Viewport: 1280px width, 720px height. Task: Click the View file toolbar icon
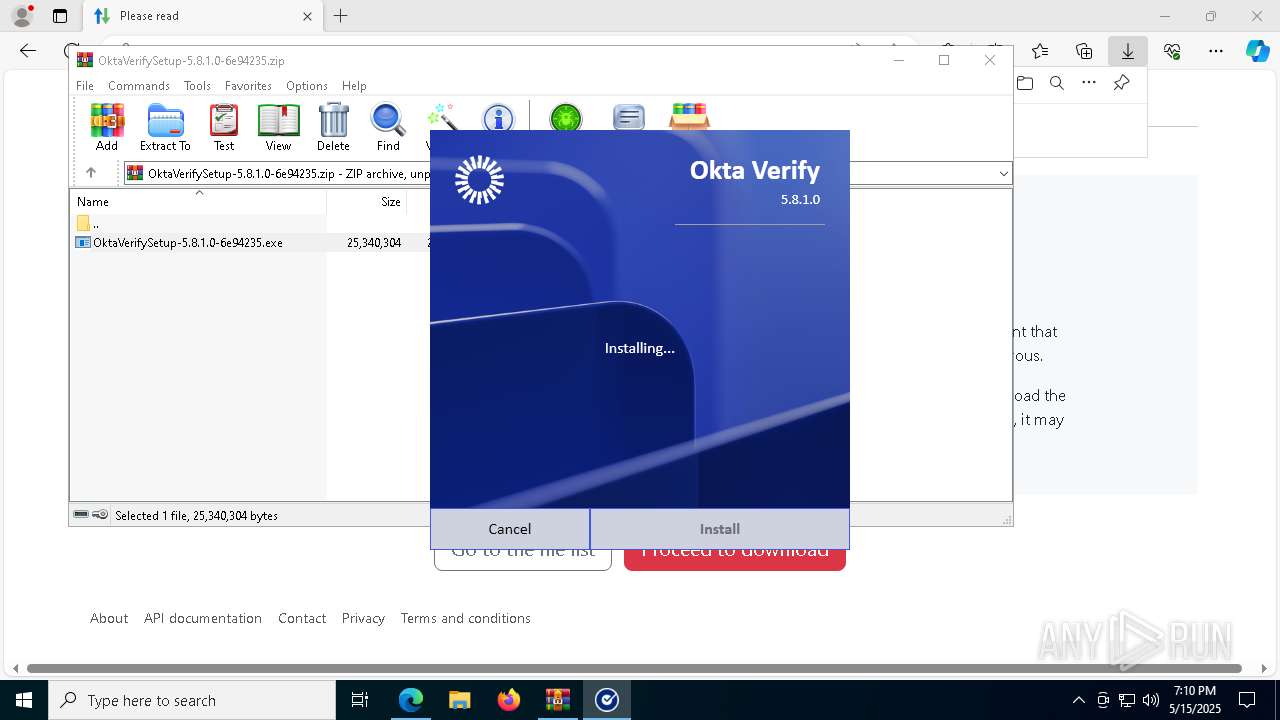278,128
